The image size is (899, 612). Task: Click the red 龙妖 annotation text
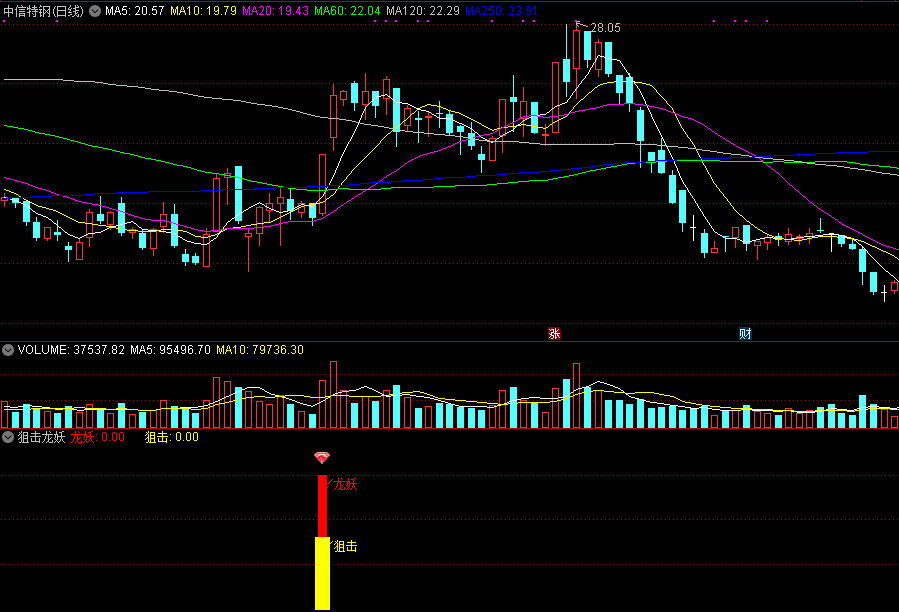[345, 485]
